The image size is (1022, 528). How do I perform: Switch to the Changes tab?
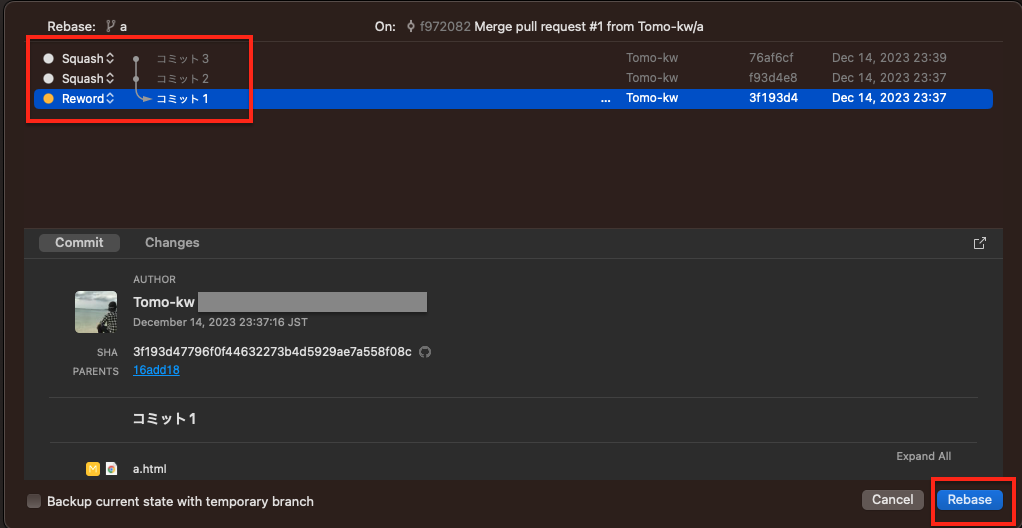coord(172,243)
